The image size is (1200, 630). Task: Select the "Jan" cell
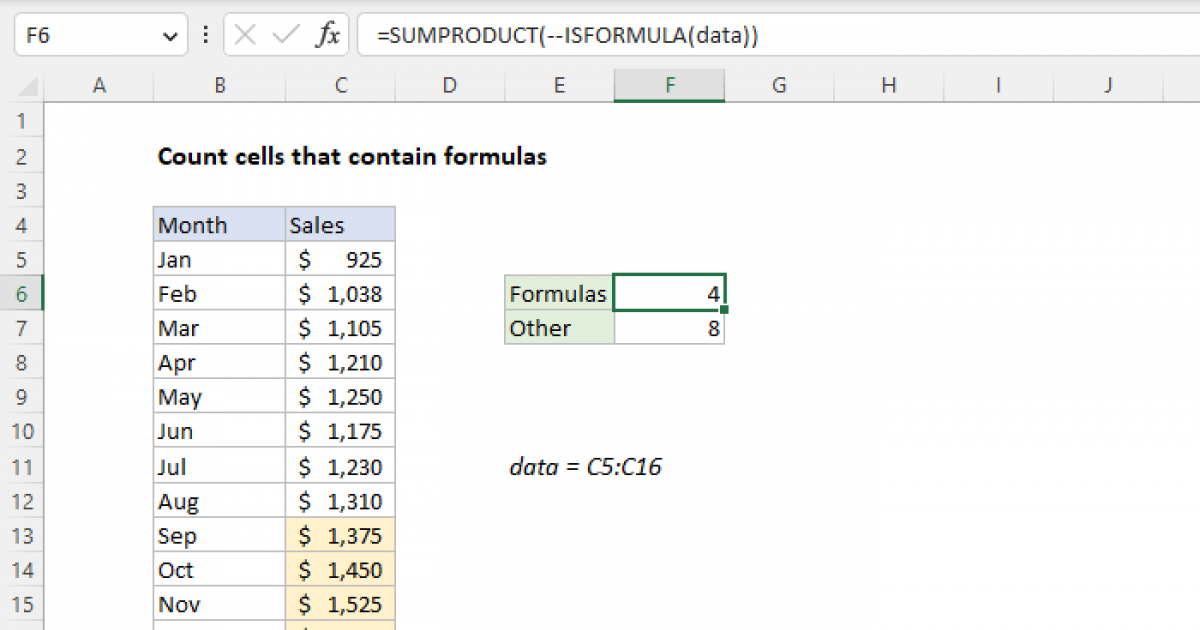coord(219,260)
